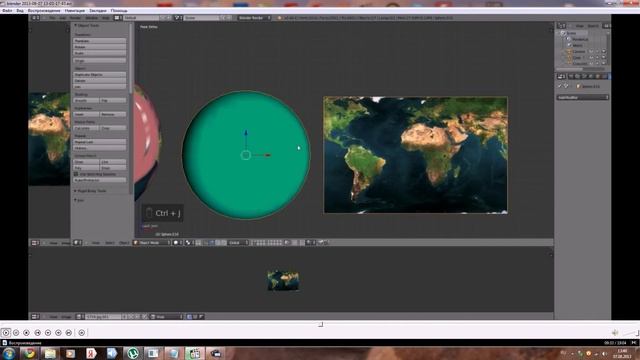Open outliner display mode dropdown

pos(606,26)
